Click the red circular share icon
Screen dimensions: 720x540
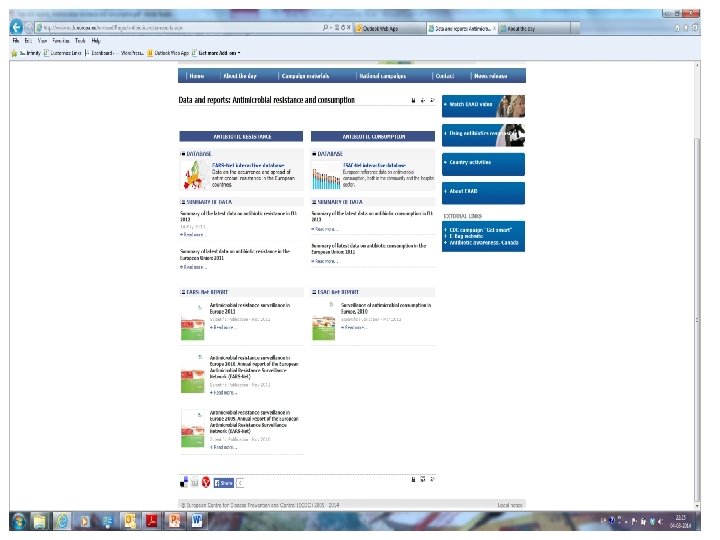206,482
